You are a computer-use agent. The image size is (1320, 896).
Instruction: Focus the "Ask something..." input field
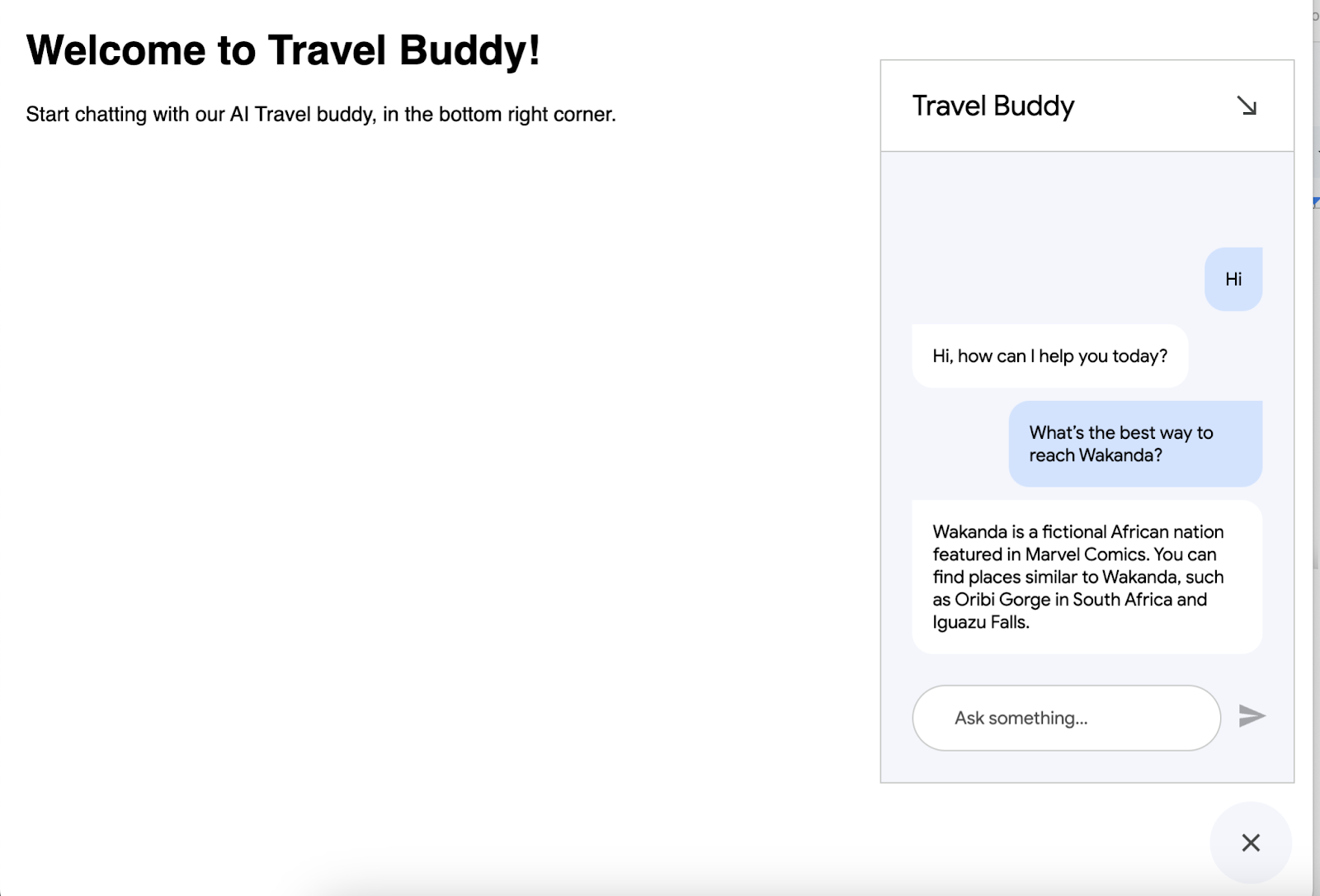1066,718
